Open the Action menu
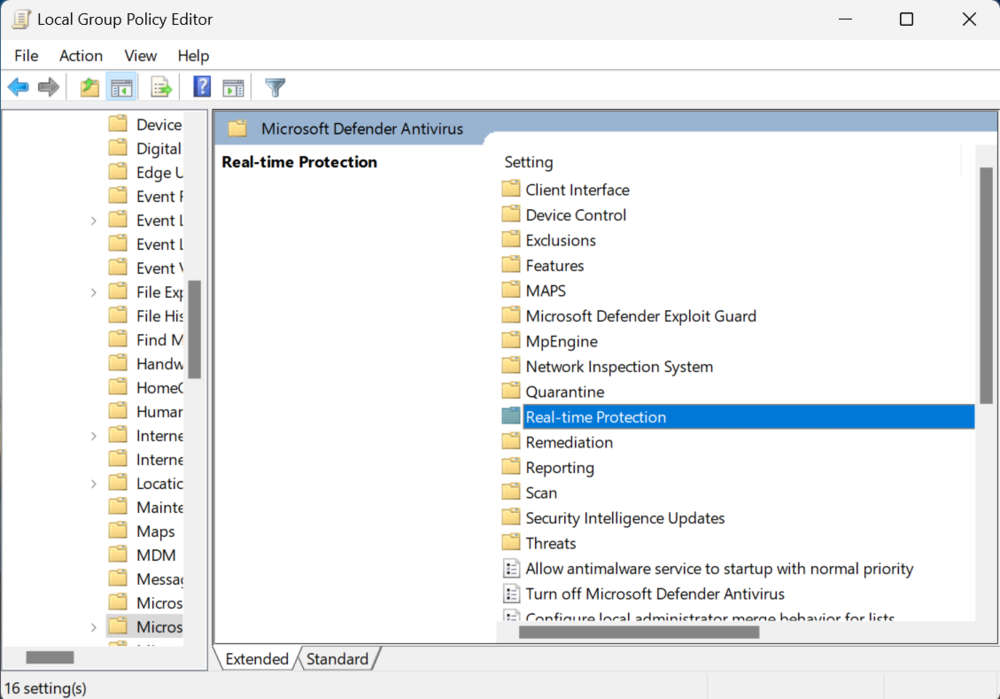 point(81,55)
